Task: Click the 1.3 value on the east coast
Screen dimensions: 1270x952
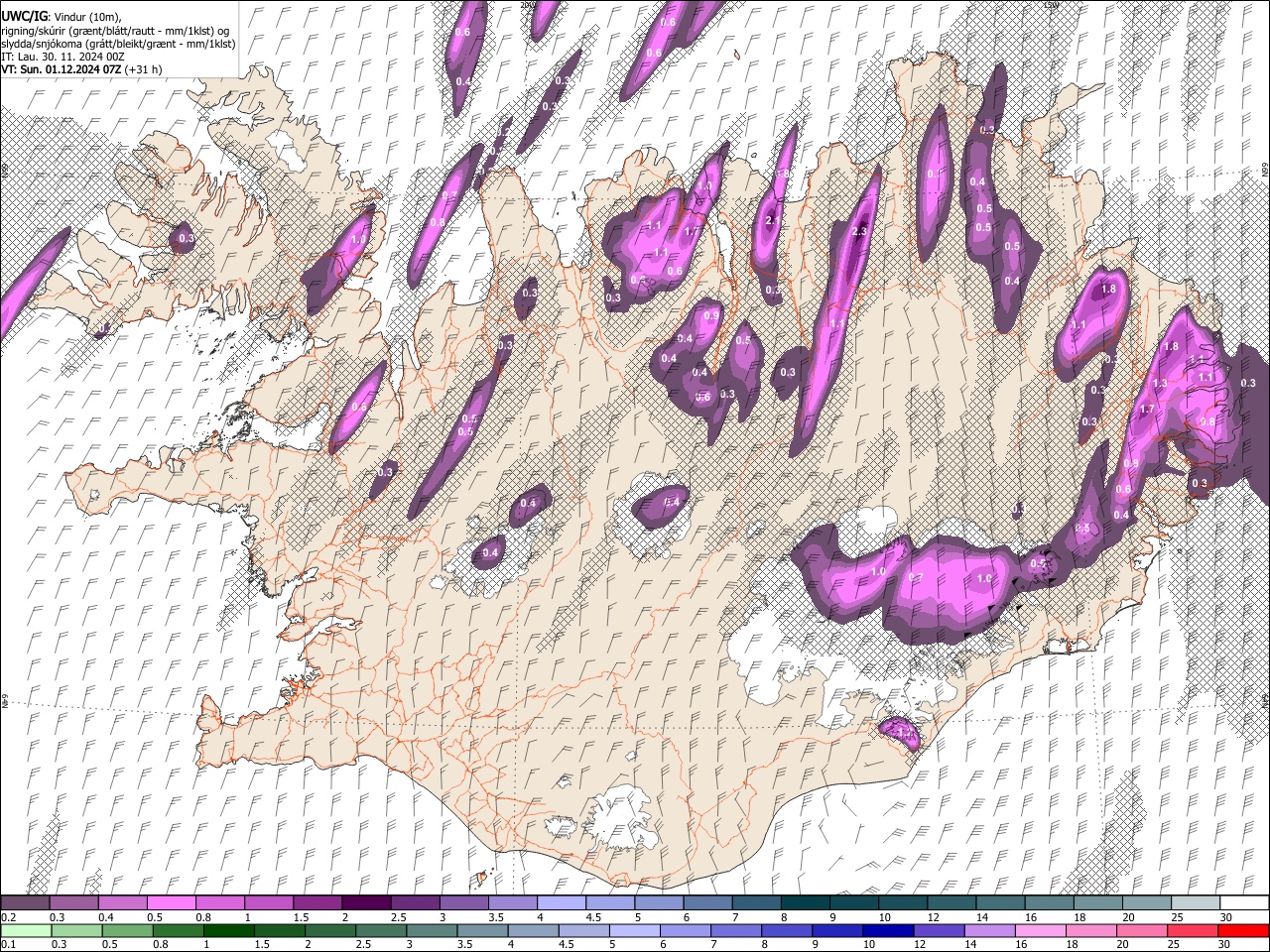Action: (1160, 384)
